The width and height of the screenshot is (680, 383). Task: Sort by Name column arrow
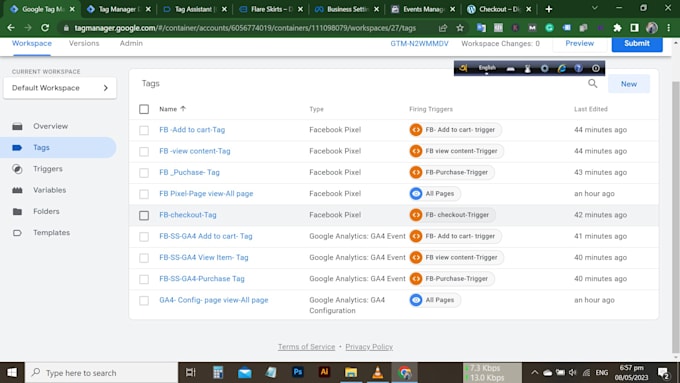tap(183, 109)
